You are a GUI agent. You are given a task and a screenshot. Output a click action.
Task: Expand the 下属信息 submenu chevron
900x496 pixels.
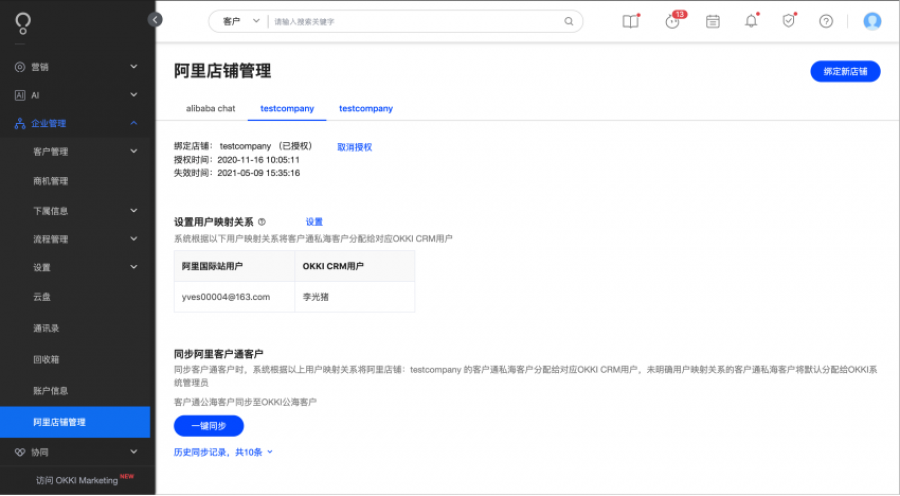pos(134,211)
